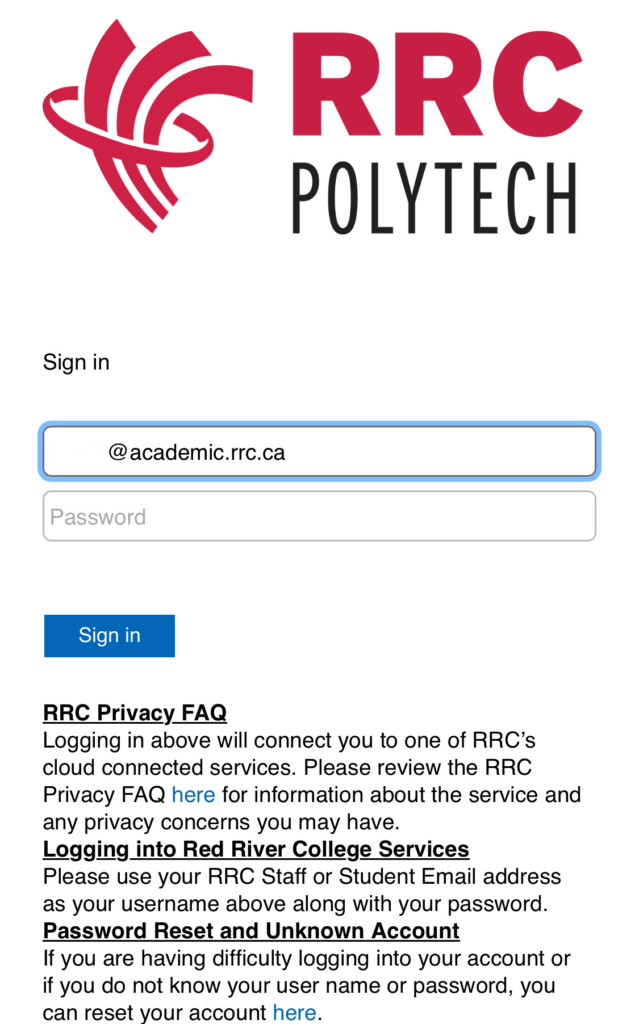Click the Sign in button label text
639x1024 pixels.
tap(109, 635)
